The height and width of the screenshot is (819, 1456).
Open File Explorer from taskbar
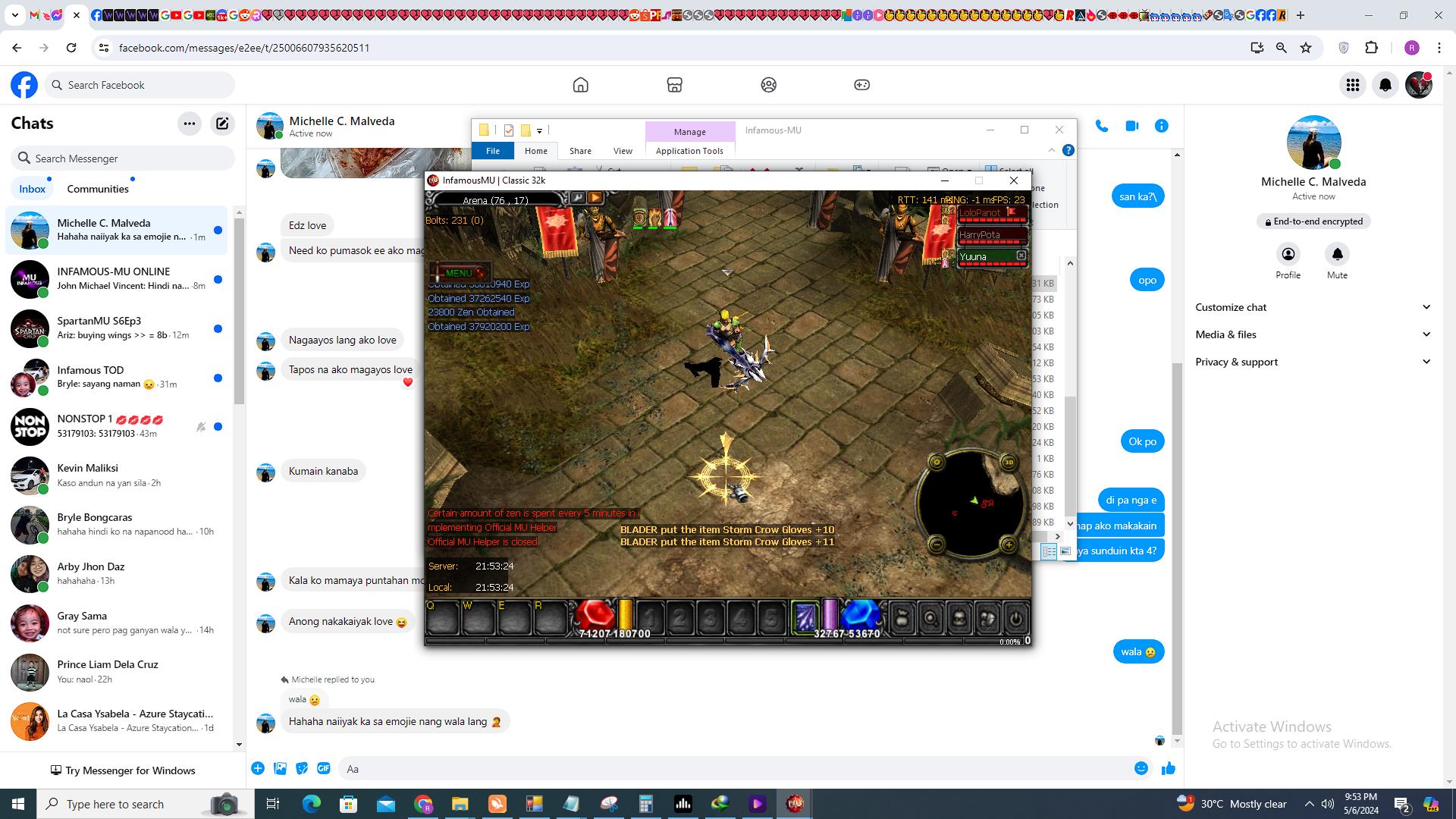pyautogui.click(x=460, y=804)
